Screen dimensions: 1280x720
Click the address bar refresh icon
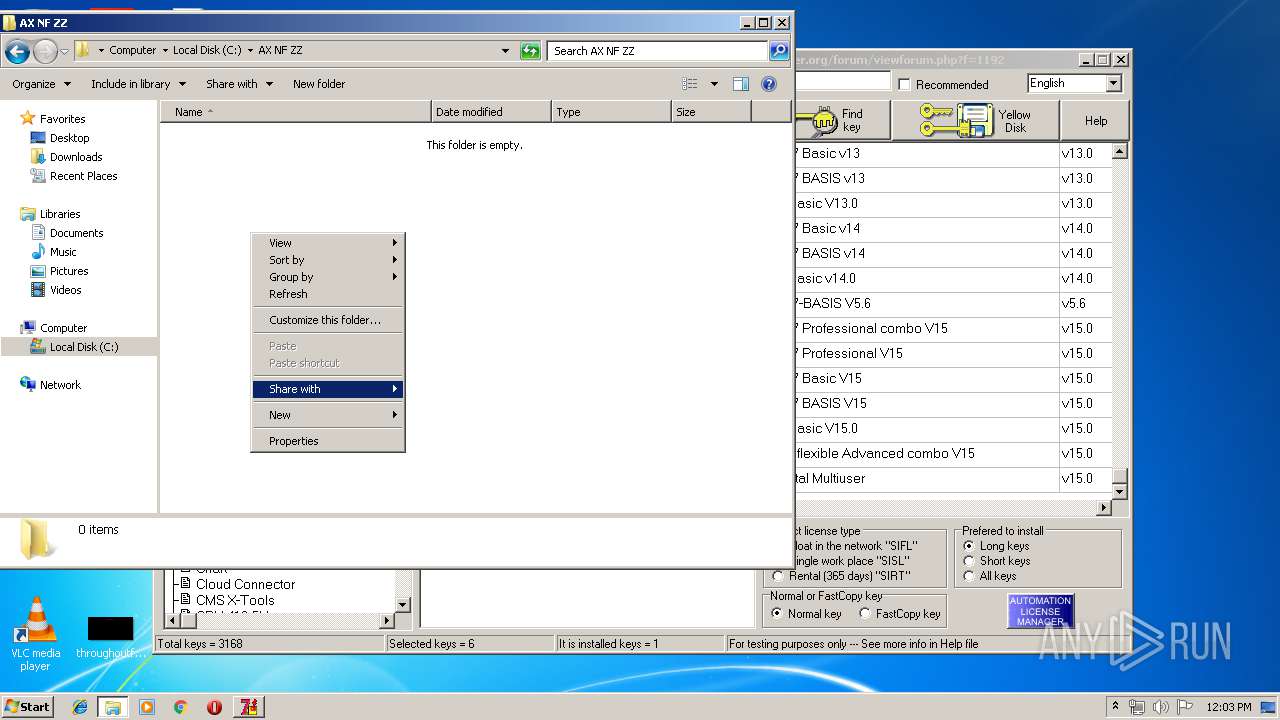pos(531,51)
